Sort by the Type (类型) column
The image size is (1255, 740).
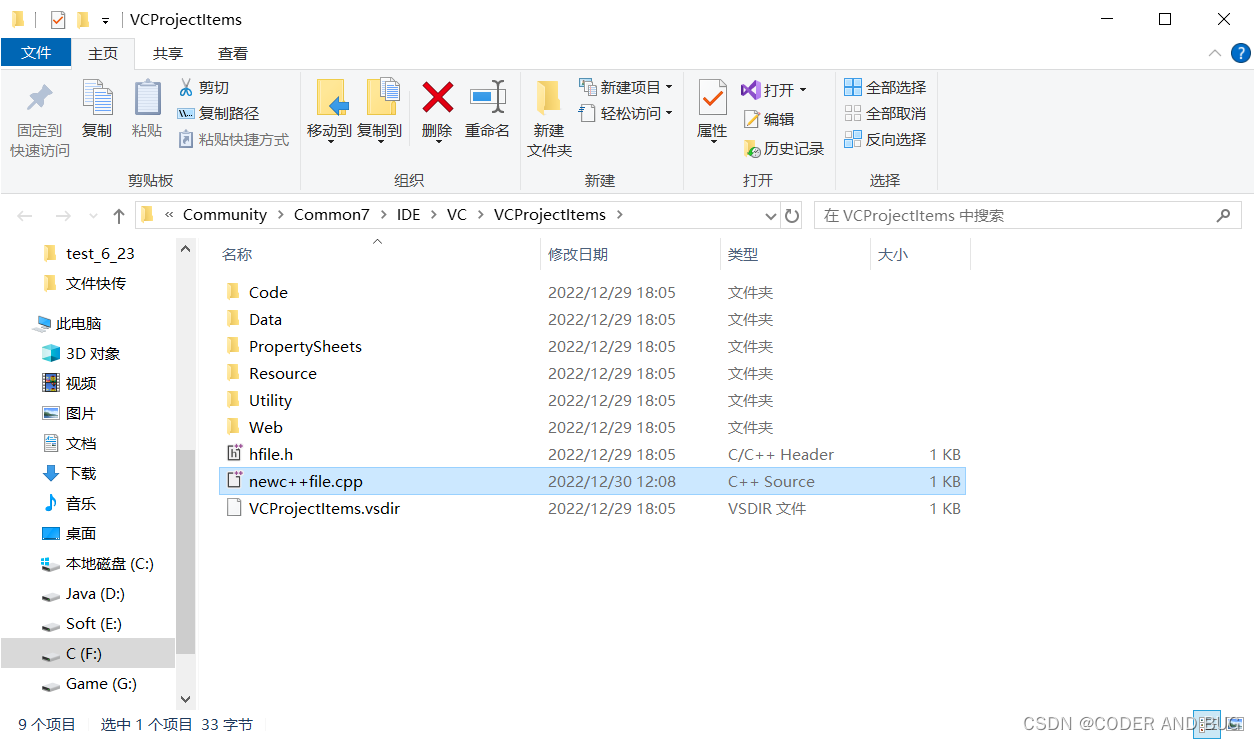point(743,255)
